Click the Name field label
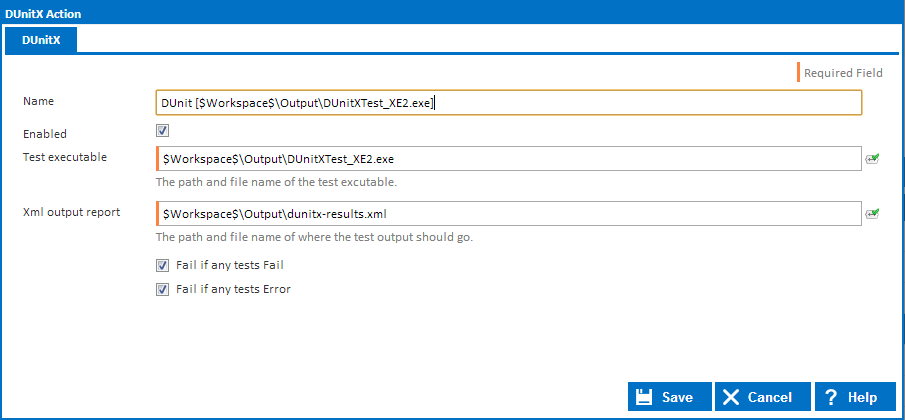 38,101
